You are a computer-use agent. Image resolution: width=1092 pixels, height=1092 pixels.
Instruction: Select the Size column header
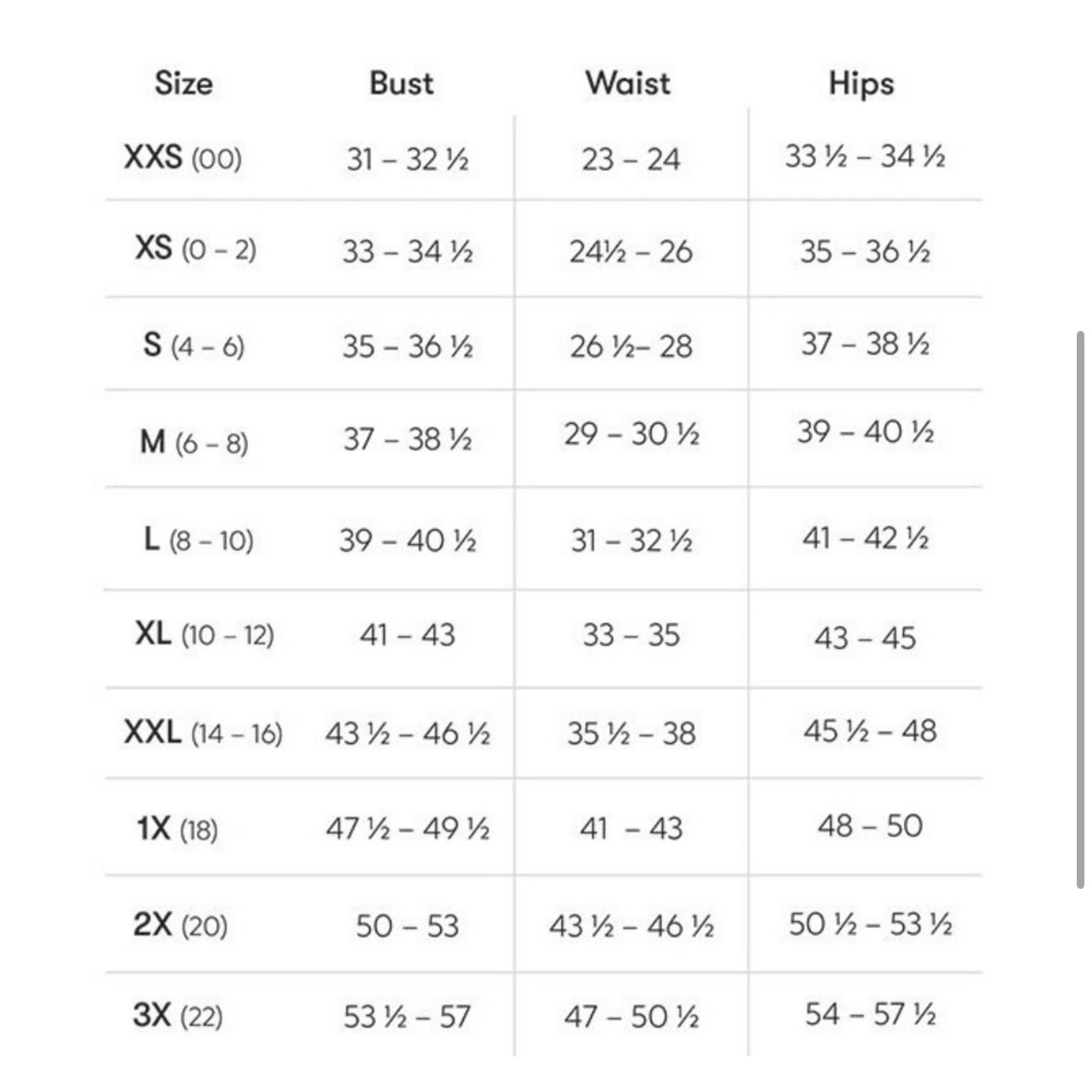tap(184, 83)
